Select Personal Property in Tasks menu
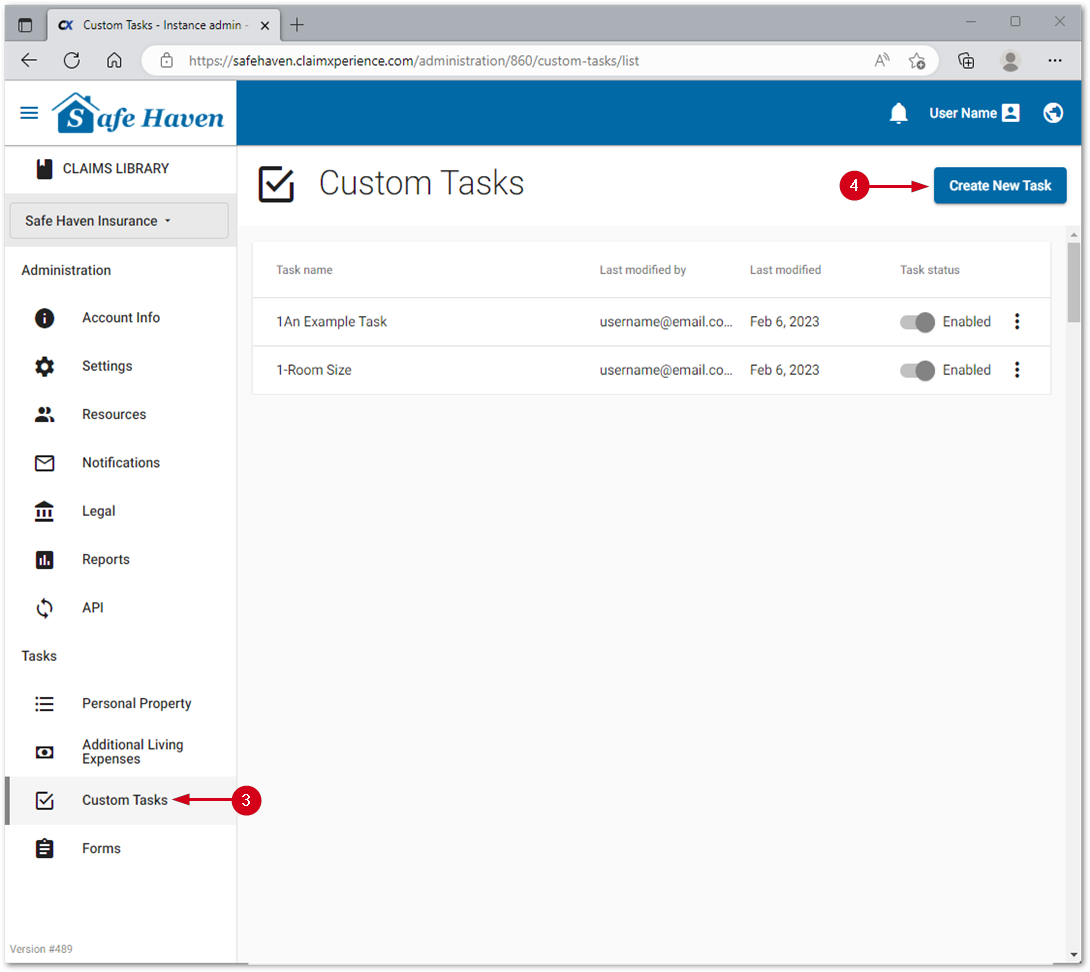Viewport: 1090px width, 972px height. [x=136, y=704]
